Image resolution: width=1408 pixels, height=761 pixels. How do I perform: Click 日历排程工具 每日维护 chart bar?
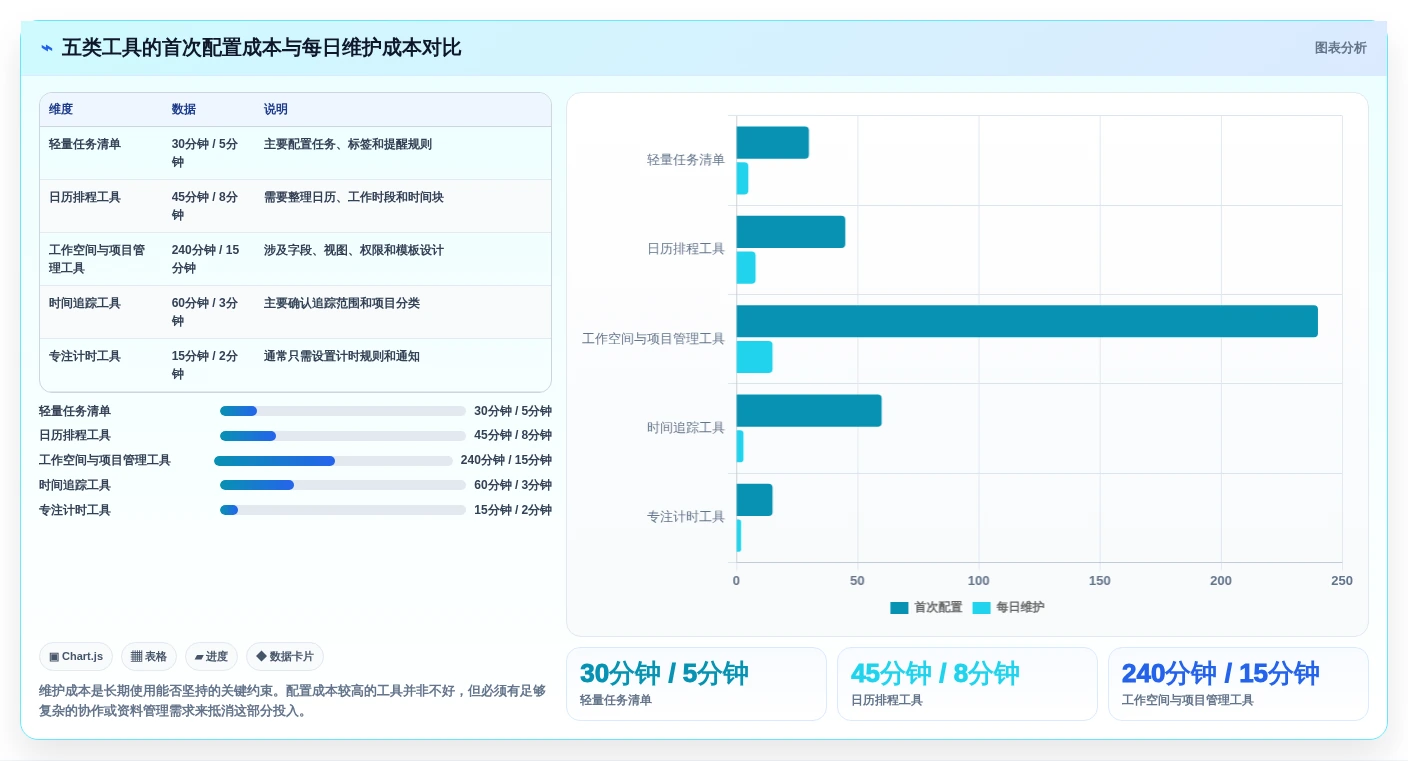click(x=746, y=268)
